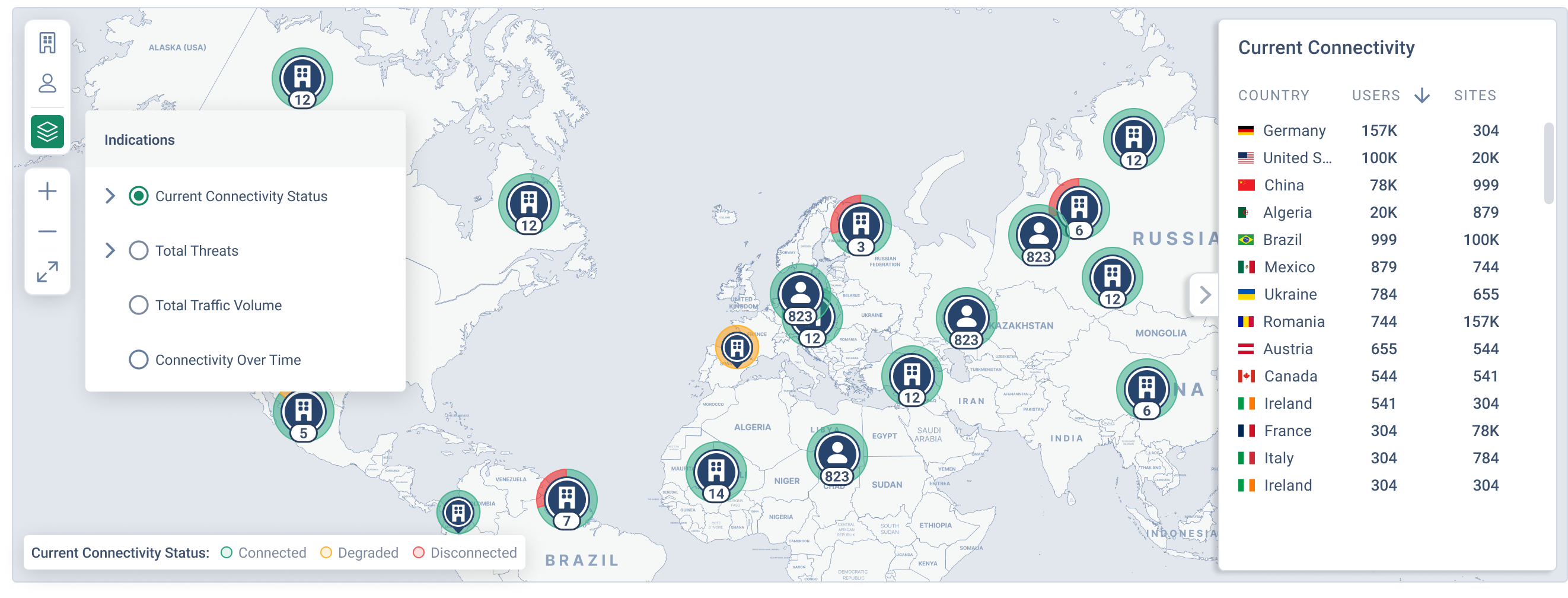Click the connectivity table scrollbar
Image resolution: width=1568 pixels, height=598 pixels.
[1548, 163]
